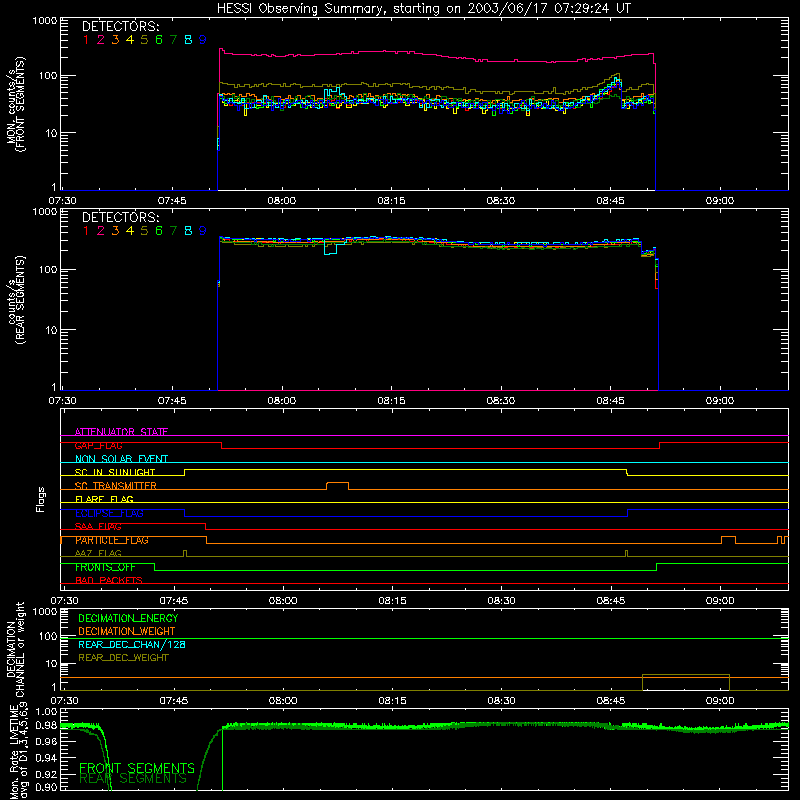Click the BAD_PACKETS flag label
Screen dimensions: 800x800
(x=109, y=580)
